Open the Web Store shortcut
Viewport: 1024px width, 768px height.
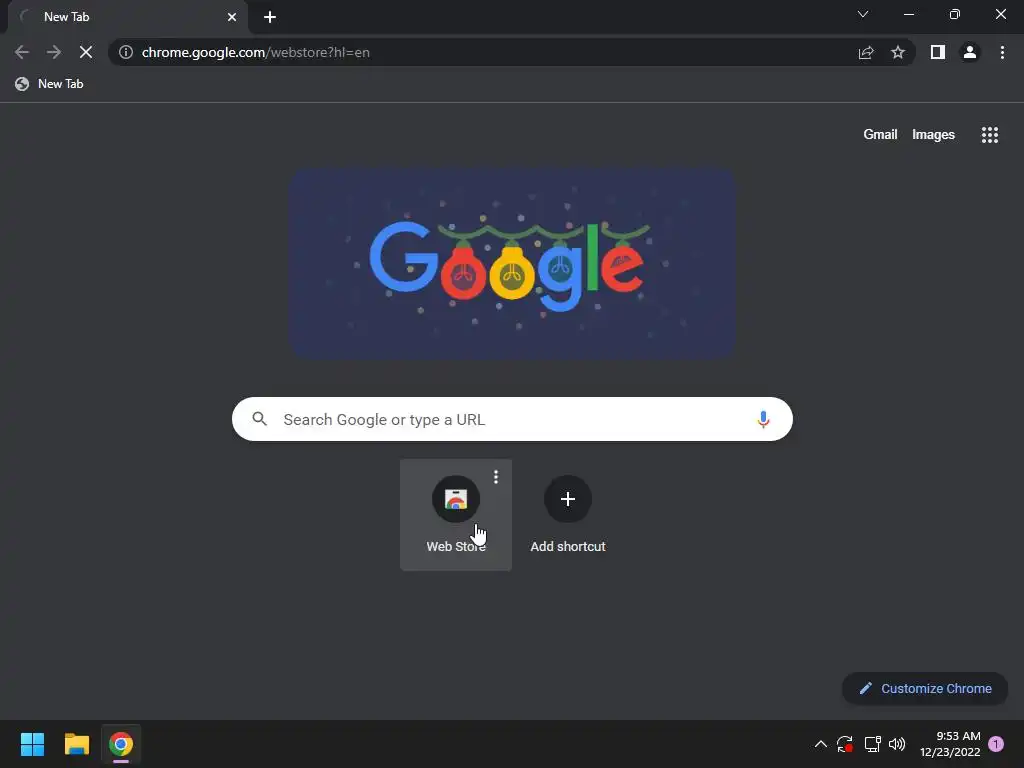point(456,515)
